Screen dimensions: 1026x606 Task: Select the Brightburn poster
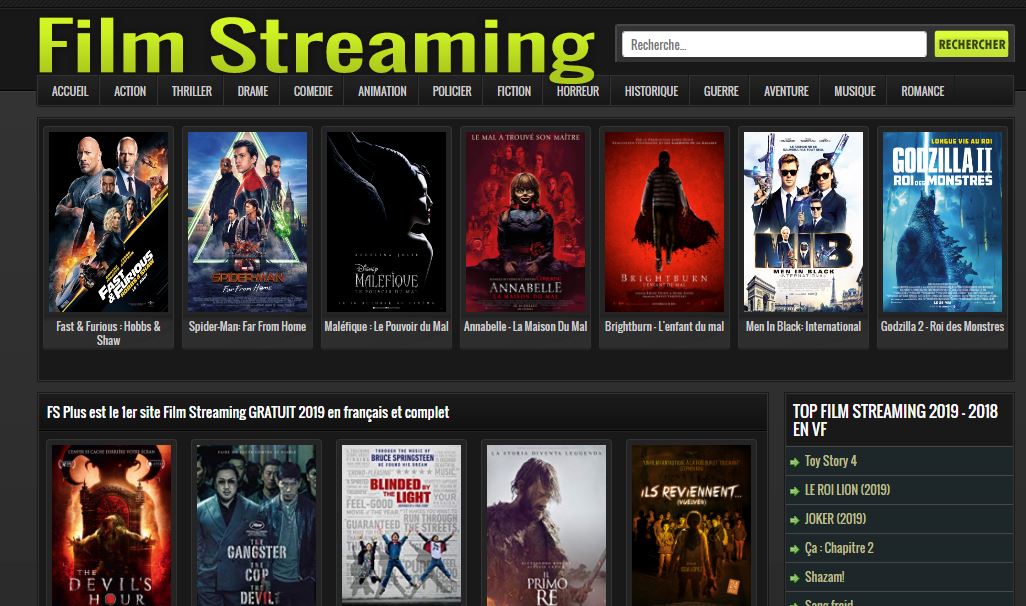tap(664, 222)
